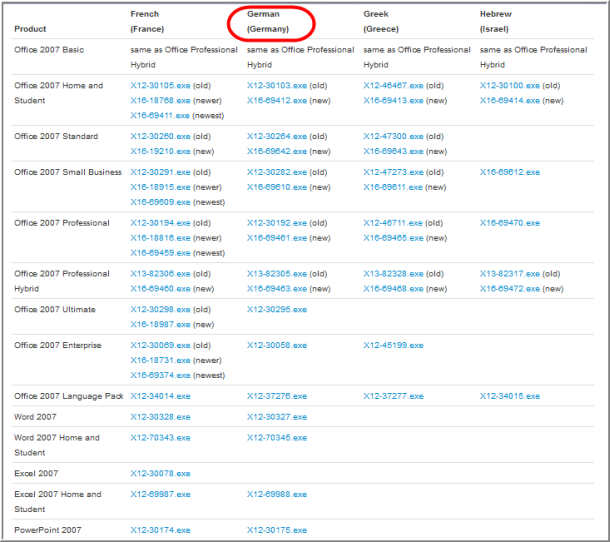The image size is (610, 542).
Task: Open French Language Pack X12-34014.exe
Action: click(160, 396)
